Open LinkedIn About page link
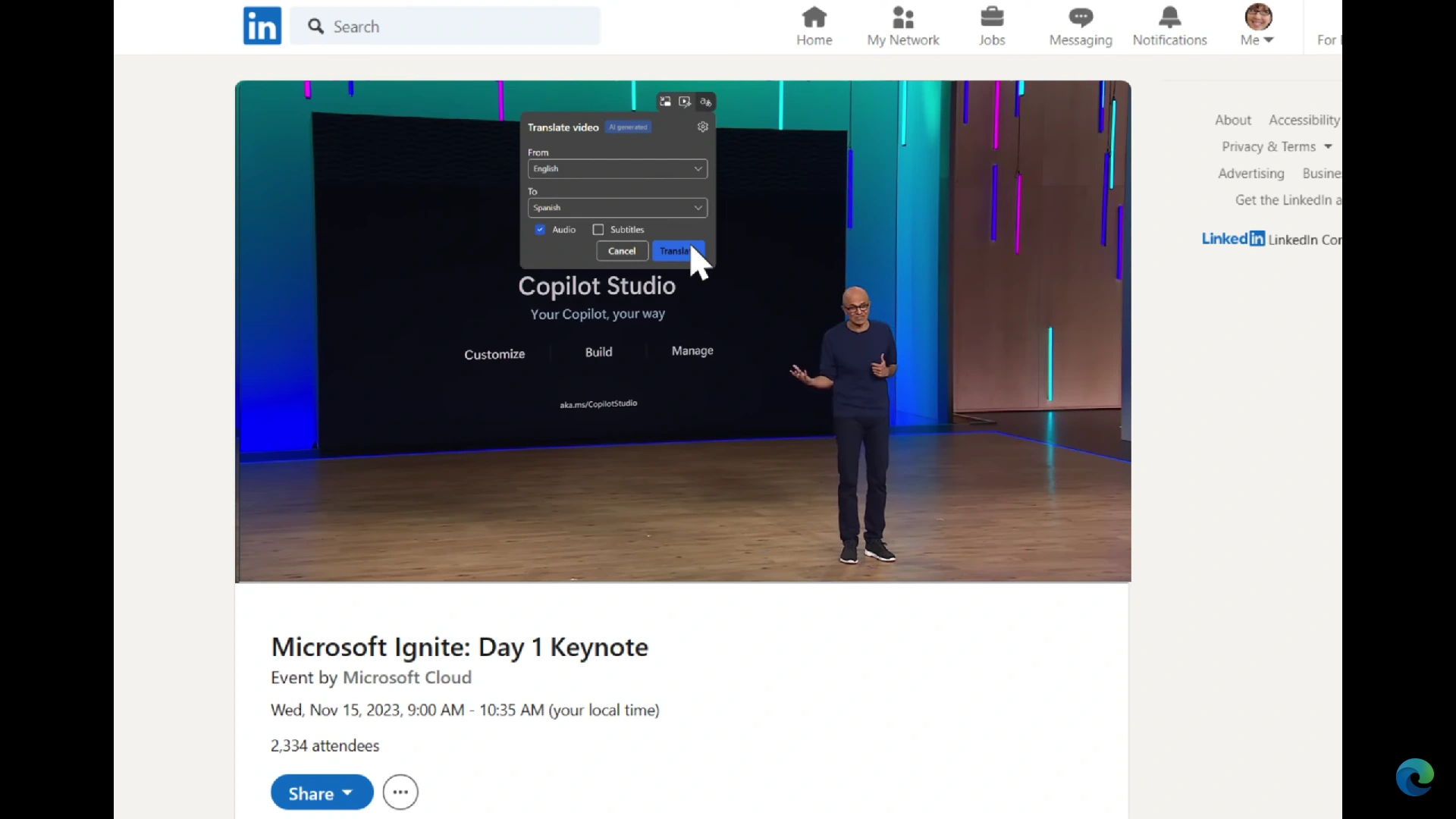 (x=1232, y=119)
